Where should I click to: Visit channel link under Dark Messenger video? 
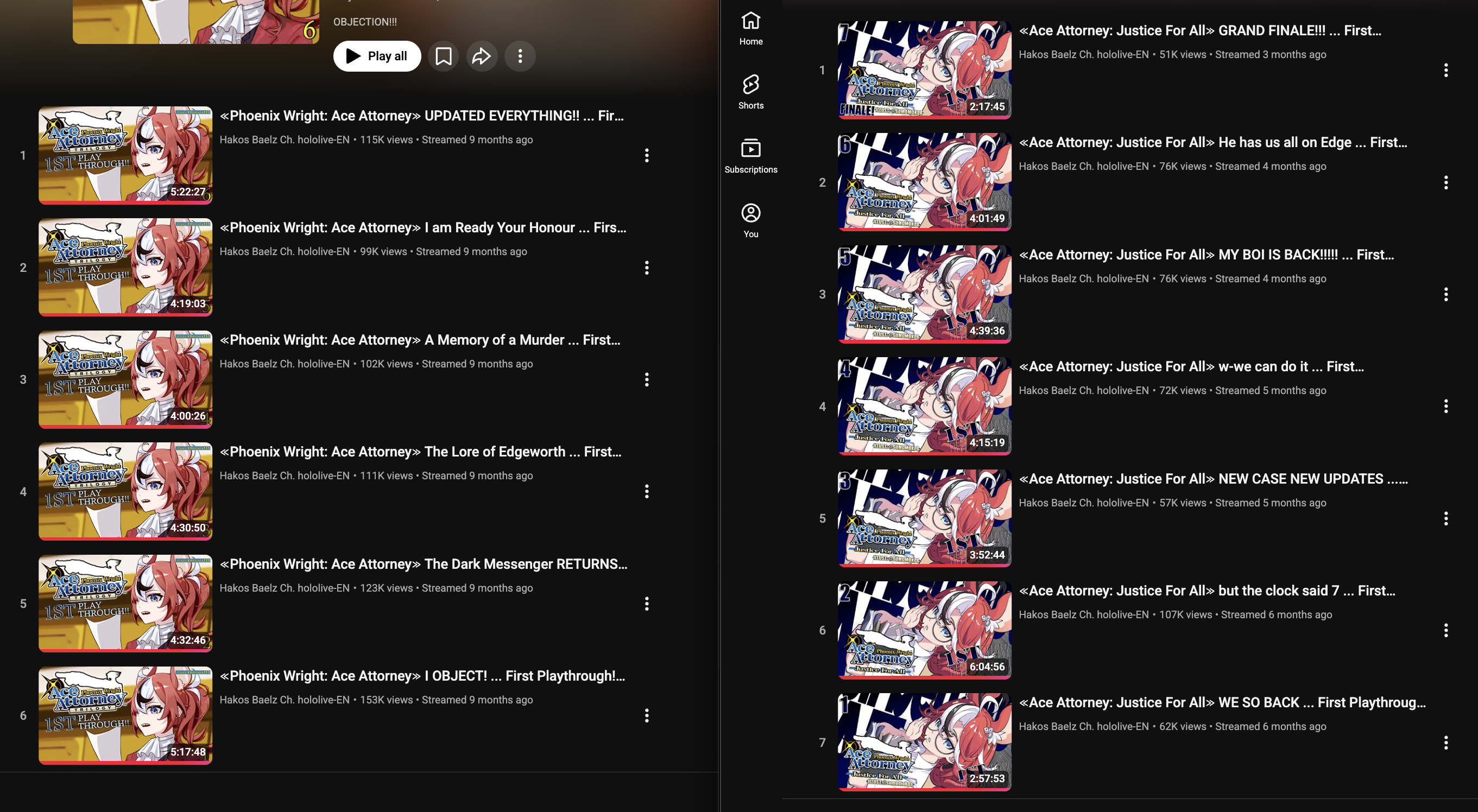(x=284, y=588)
